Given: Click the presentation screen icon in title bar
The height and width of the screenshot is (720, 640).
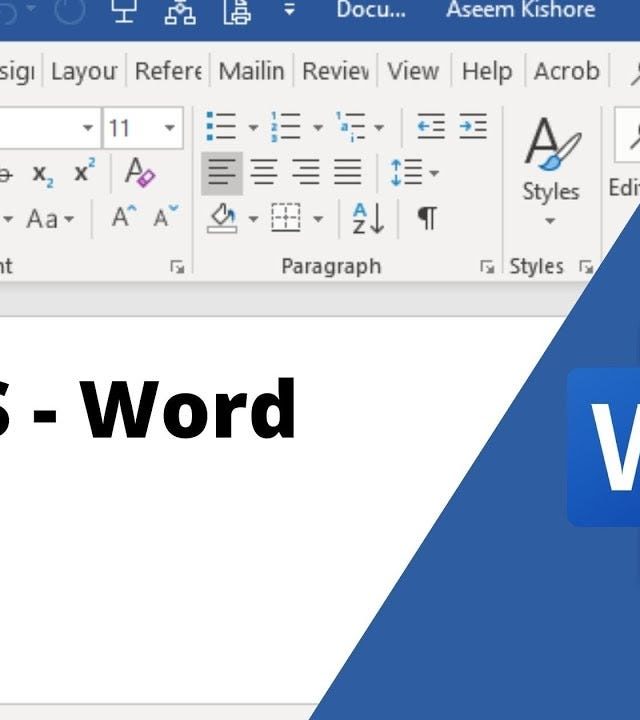Looking at the screenshot, I should (x=124, y=10).
